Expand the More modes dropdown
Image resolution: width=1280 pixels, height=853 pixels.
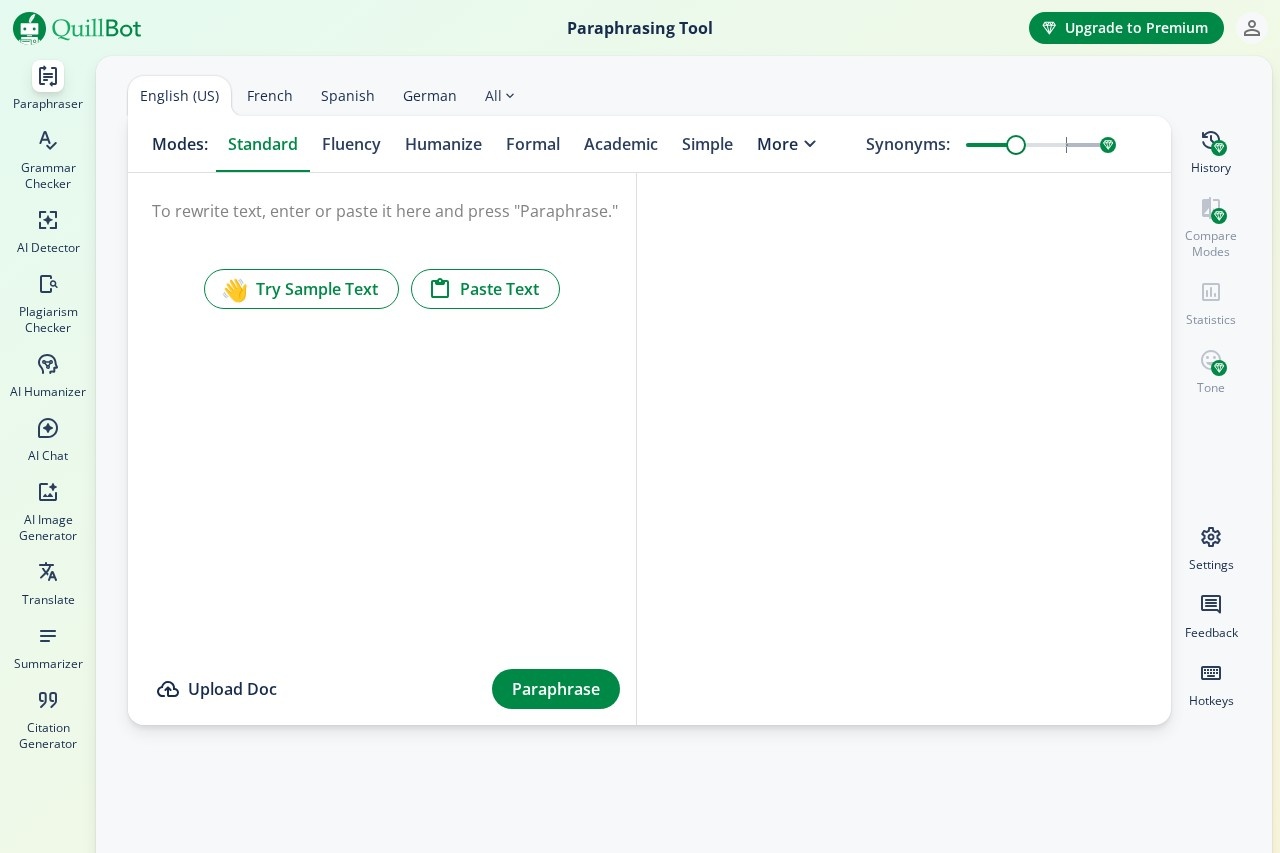(x=786, y=144)
